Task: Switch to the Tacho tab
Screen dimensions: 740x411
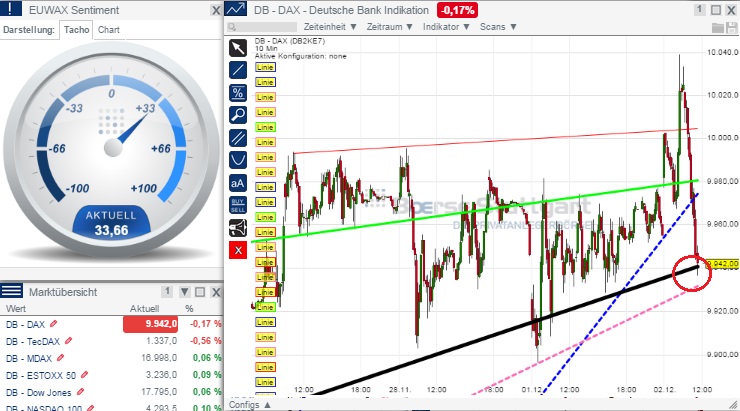Action: tap(76, 30)
